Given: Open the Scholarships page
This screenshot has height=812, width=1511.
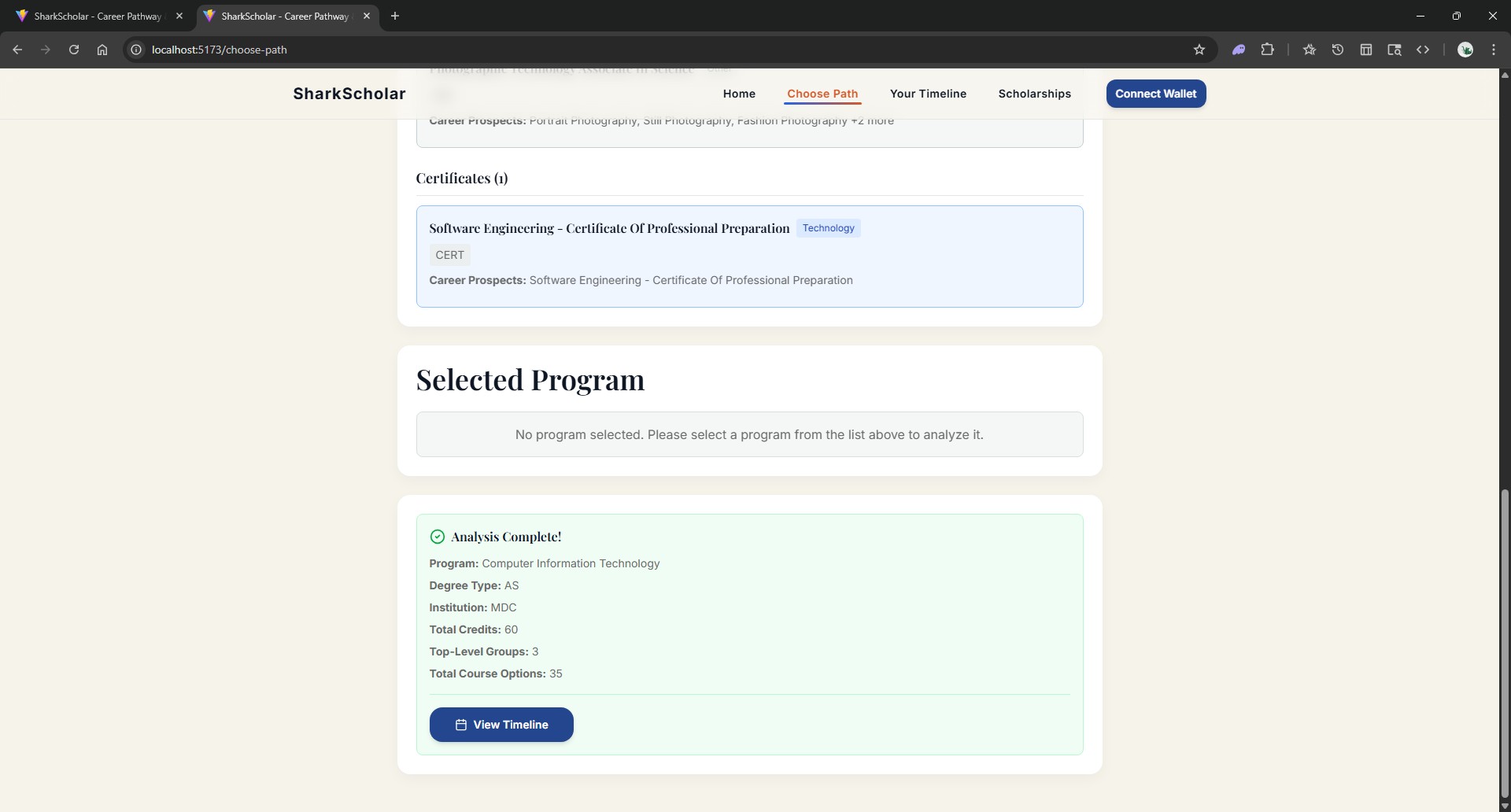Looking at the screenshot, I should pyautogui.click(x=1035, y=94).
